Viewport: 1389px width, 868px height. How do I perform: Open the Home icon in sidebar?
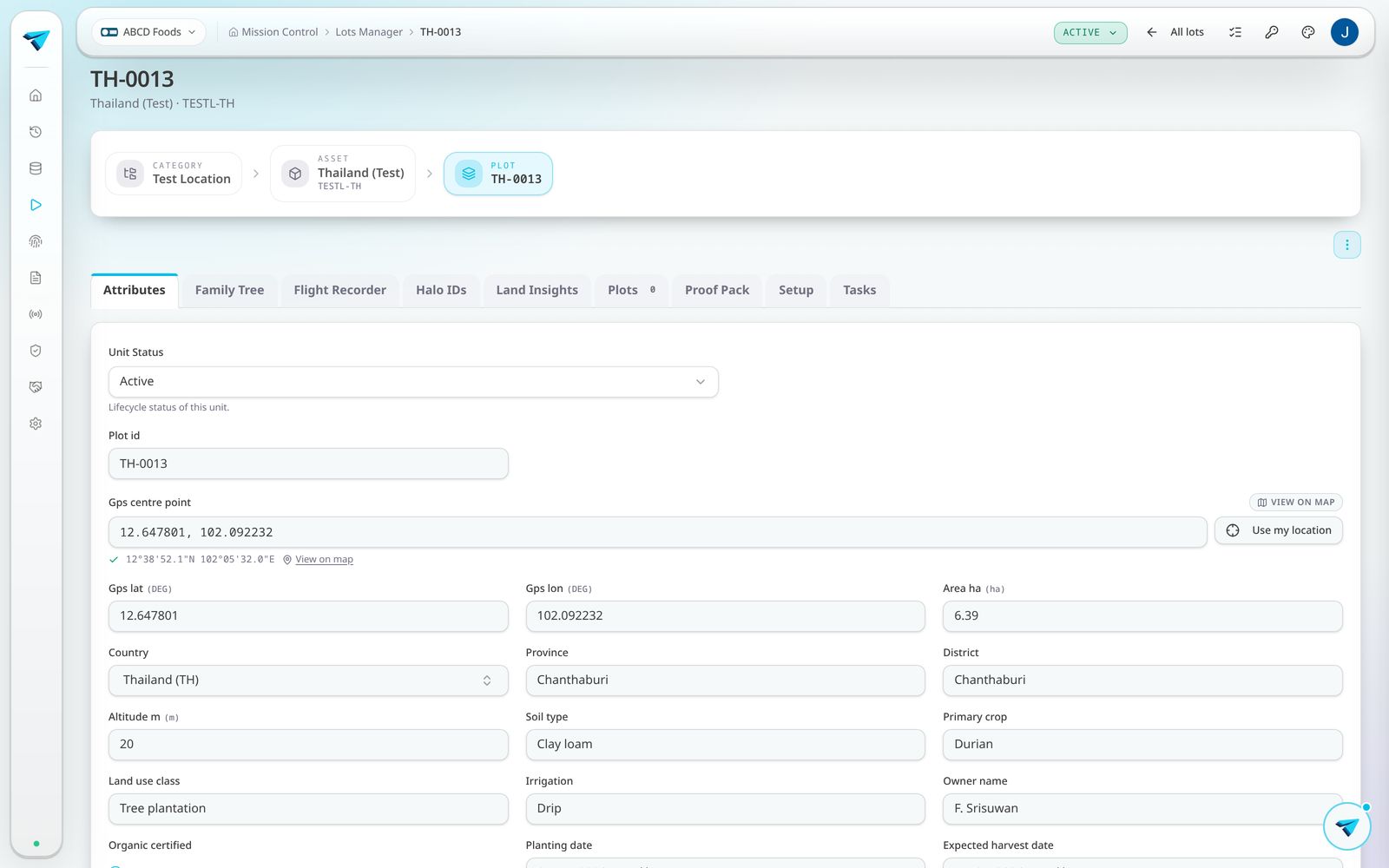(x=36, y=95)
